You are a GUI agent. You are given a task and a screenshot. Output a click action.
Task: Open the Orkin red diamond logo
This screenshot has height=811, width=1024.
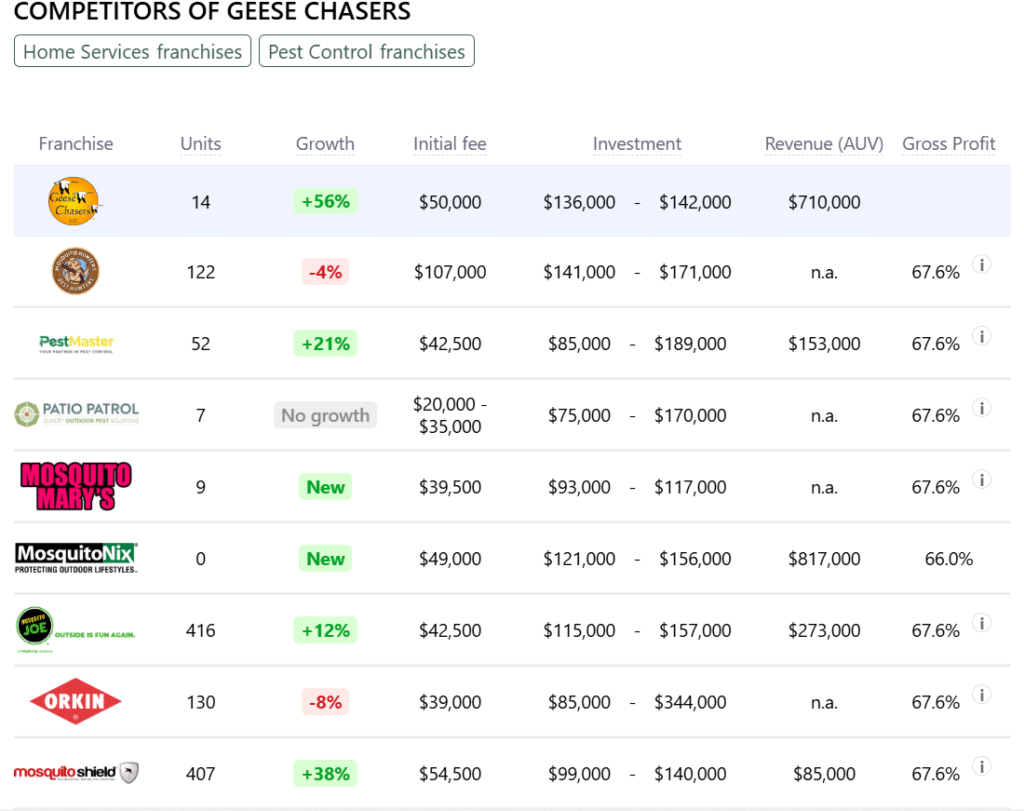click(75, 701)
